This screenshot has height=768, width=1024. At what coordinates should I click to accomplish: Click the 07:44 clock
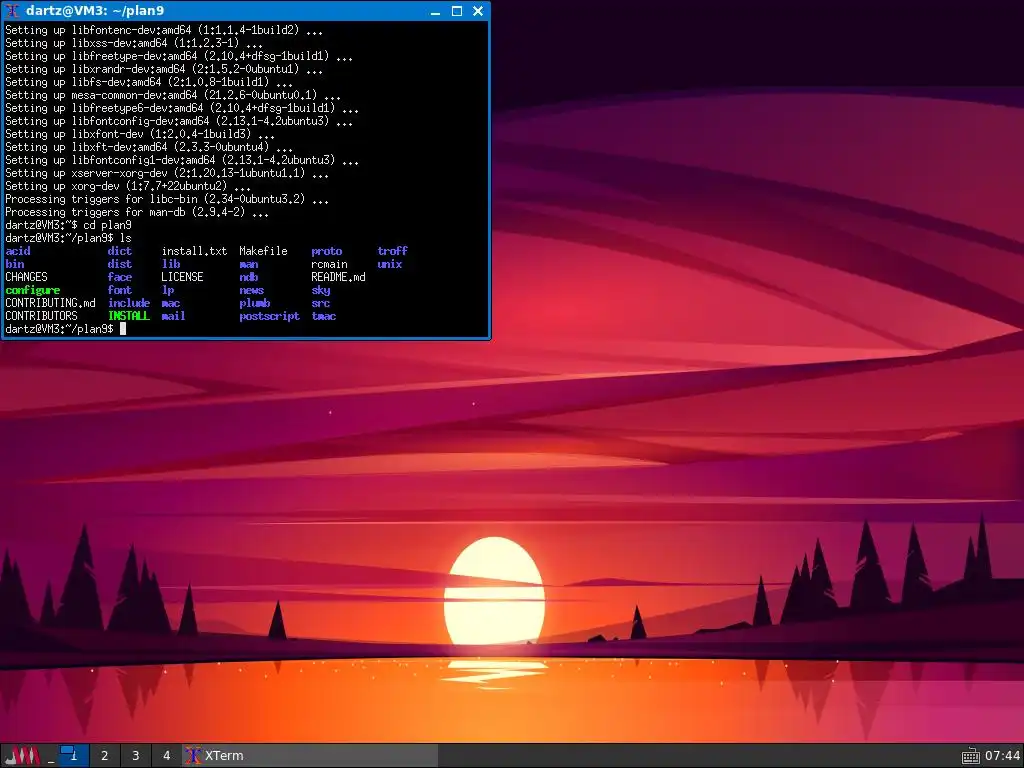coord(1002,756)
